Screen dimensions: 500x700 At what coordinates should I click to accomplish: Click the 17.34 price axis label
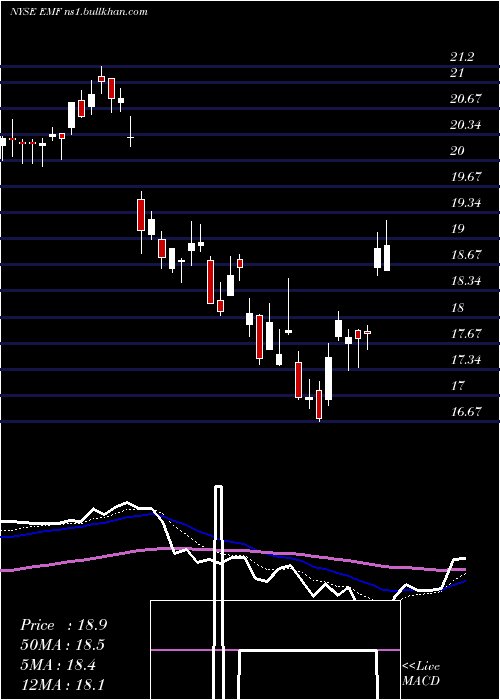tap(466, 359)
